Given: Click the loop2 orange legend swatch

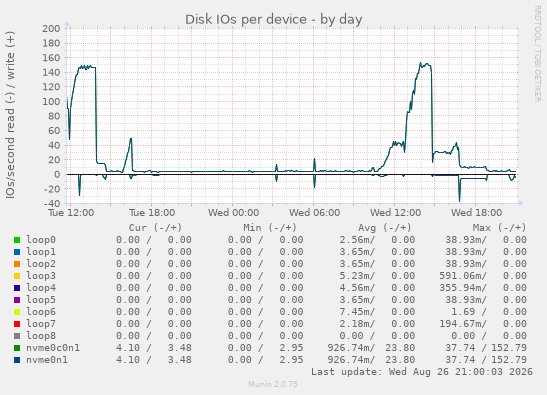Looking at the screenshot, I should 17,264.
